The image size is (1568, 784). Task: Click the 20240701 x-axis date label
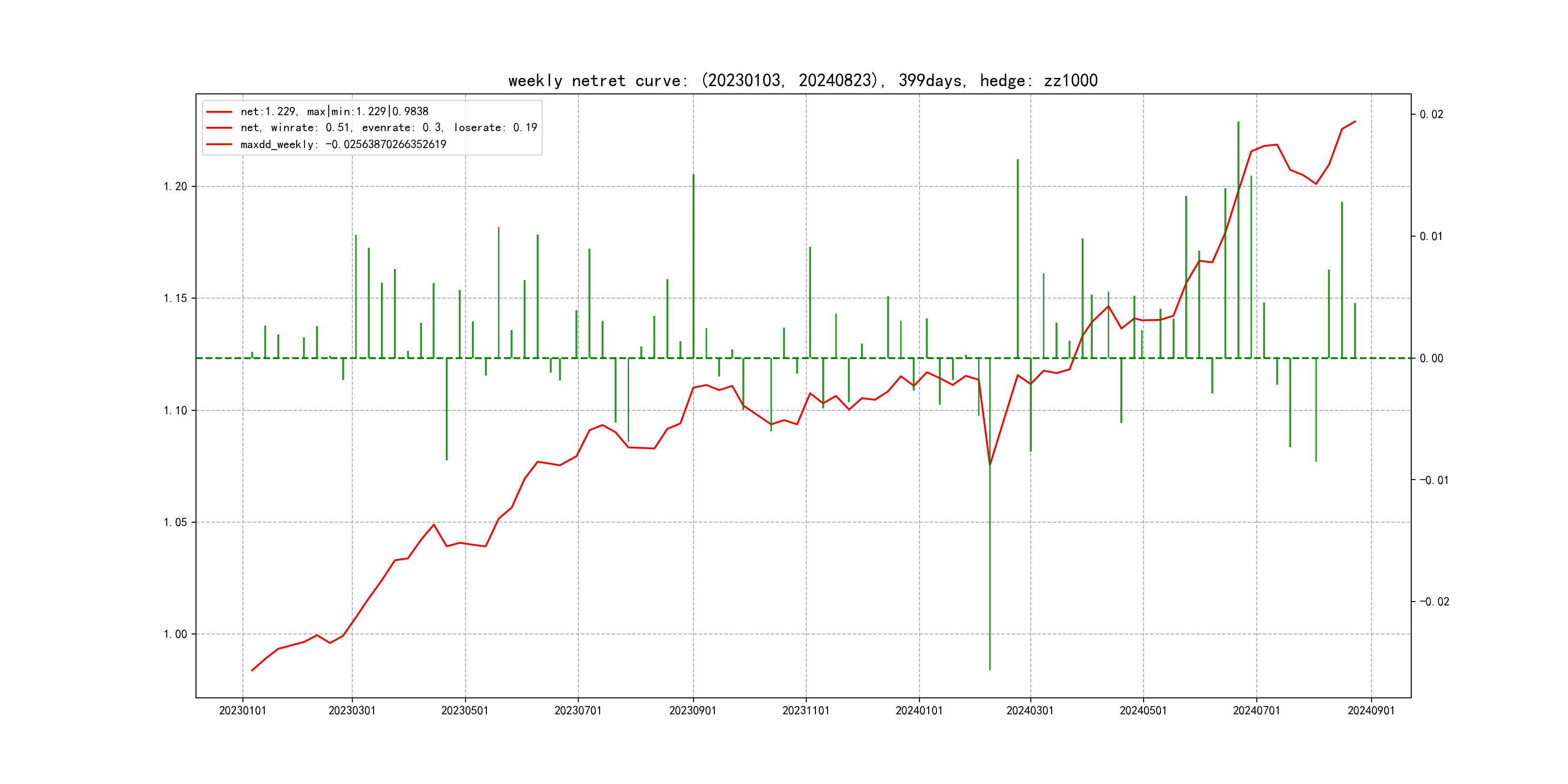pos(1256,711)
